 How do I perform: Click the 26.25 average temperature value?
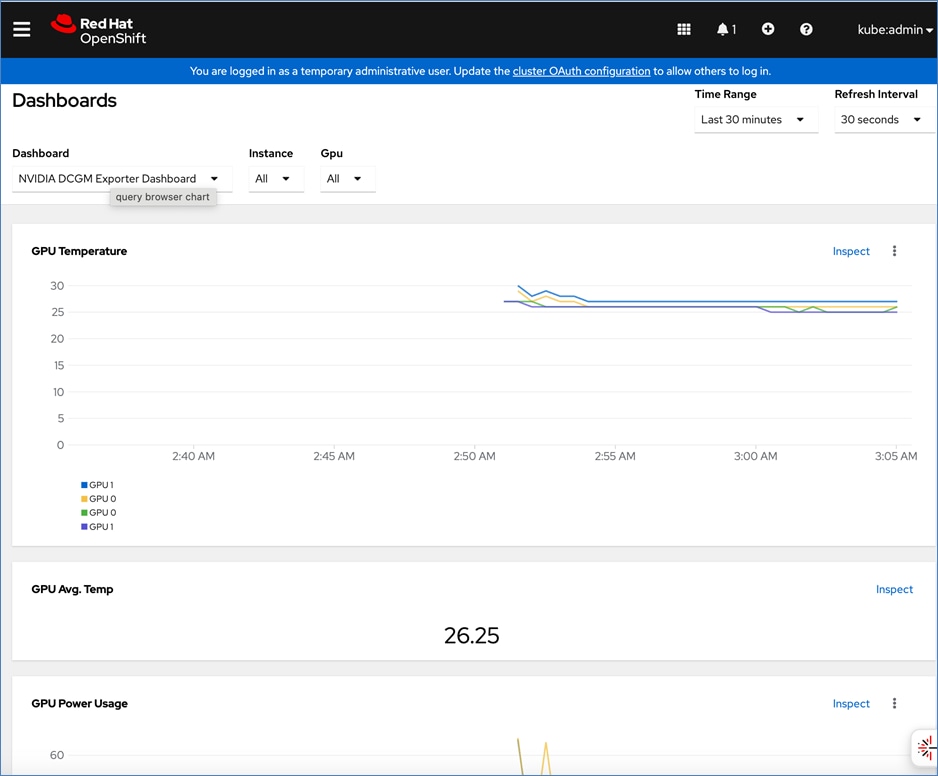(x=471, y=635)
